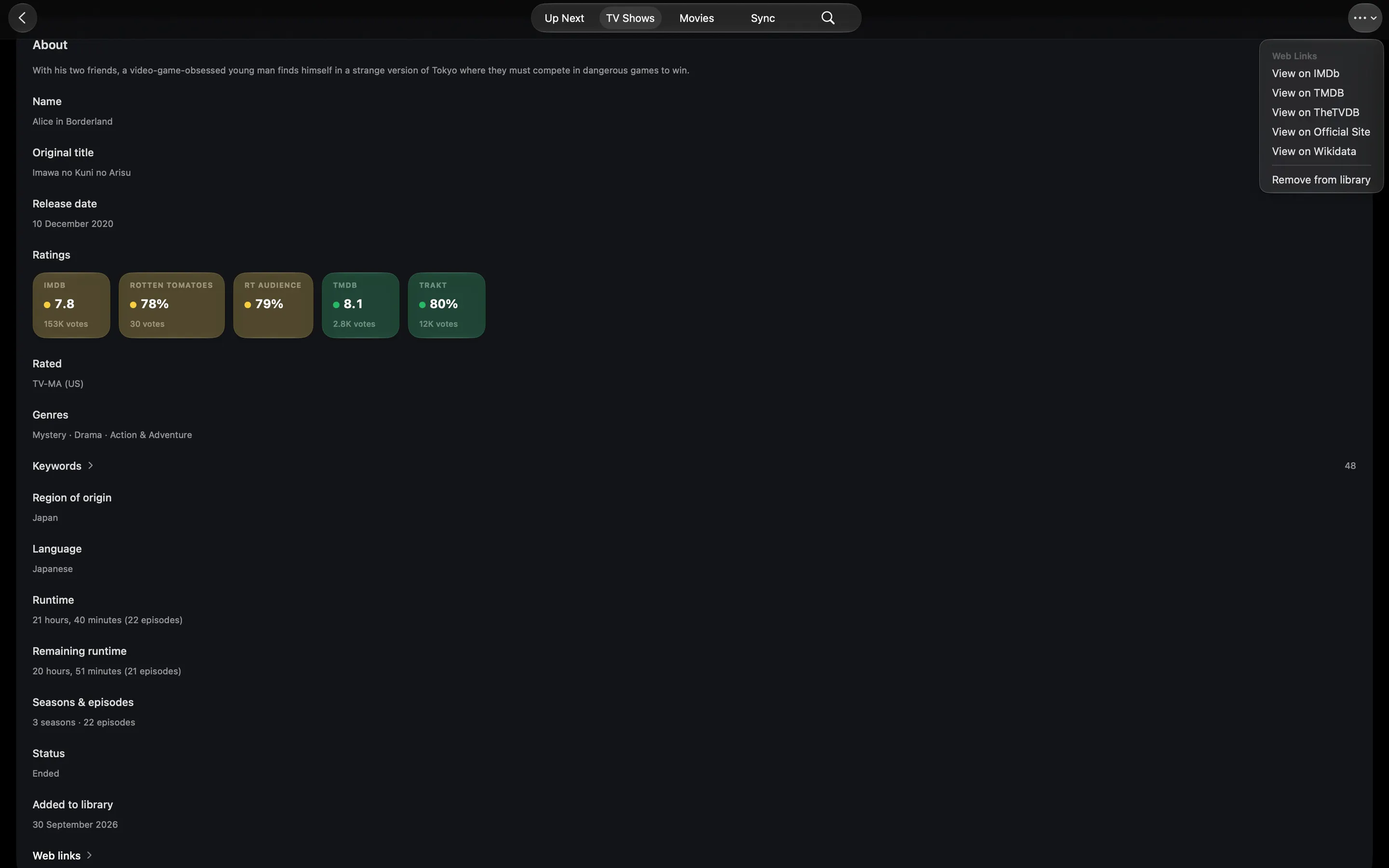Click the About description paragraph

[361, 70]
